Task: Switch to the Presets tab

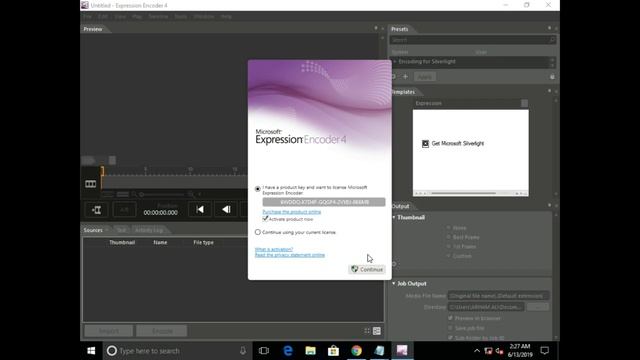Action: (x=400, y=29)
